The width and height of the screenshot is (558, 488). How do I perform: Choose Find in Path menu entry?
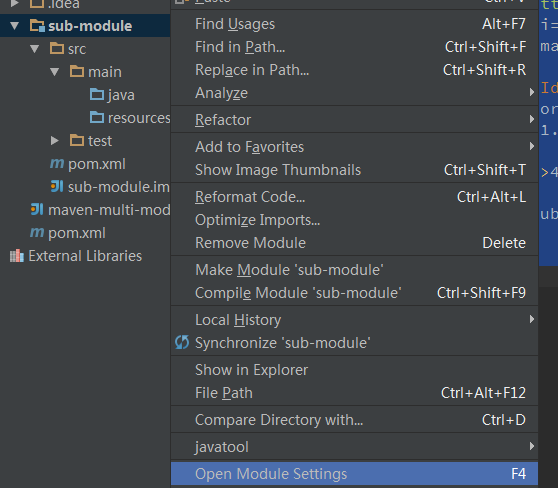354,47
